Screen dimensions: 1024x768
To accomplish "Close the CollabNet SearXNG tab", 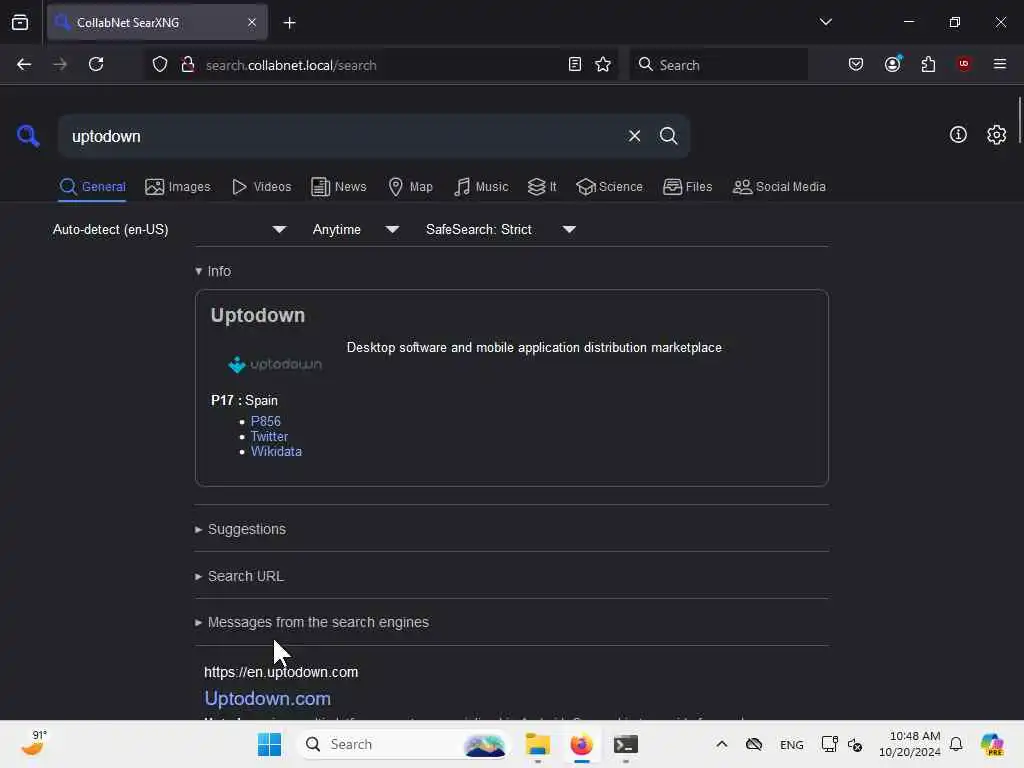I will [x=252, y=22].
